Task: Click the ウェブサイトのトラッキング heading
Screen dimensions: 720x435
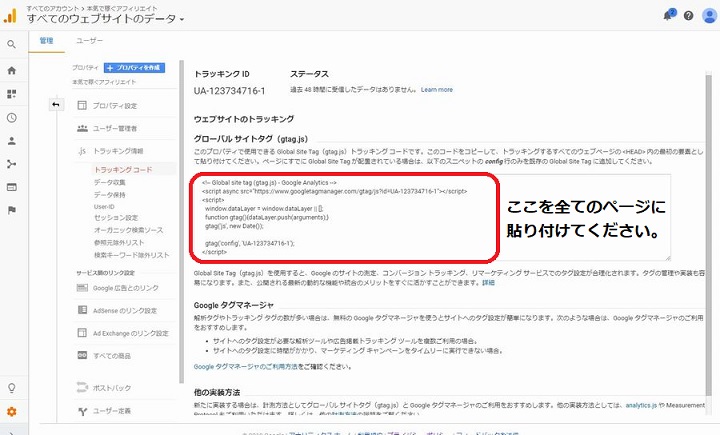Action: pyautogui.click(x=244, y=119)
